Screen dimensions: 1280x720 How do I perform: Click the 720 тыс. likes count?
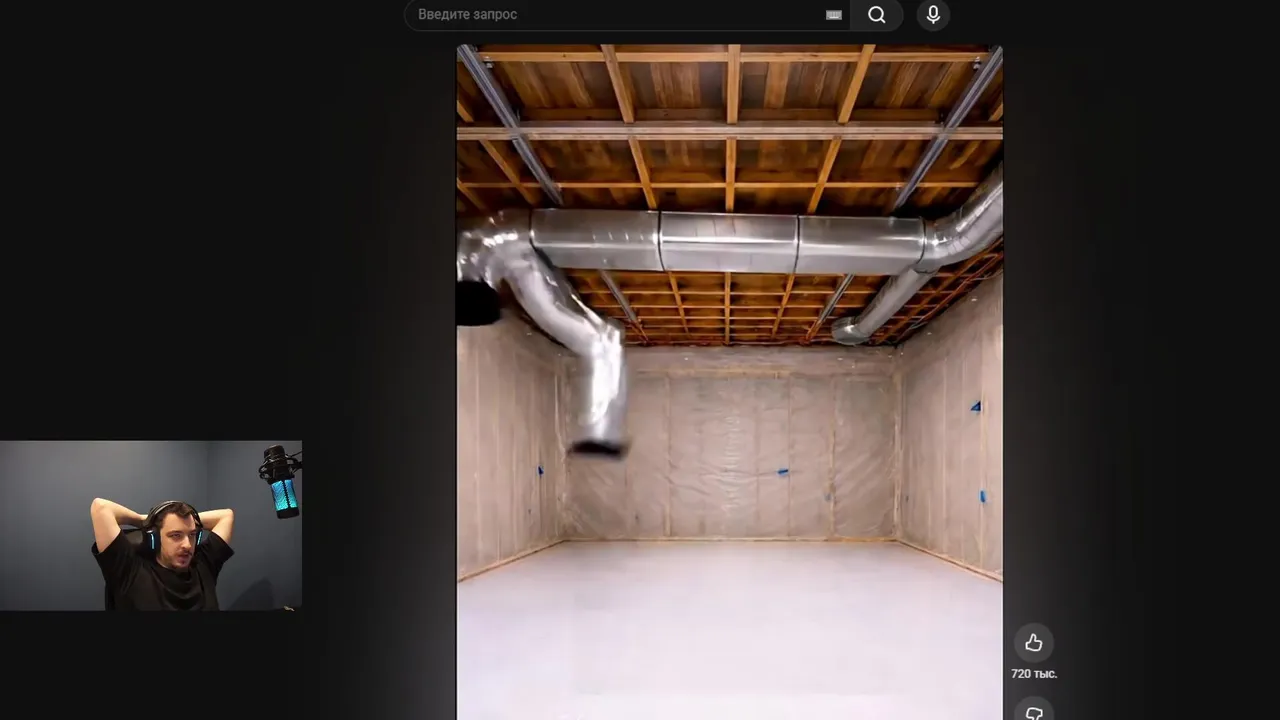tap(1034, 674)
